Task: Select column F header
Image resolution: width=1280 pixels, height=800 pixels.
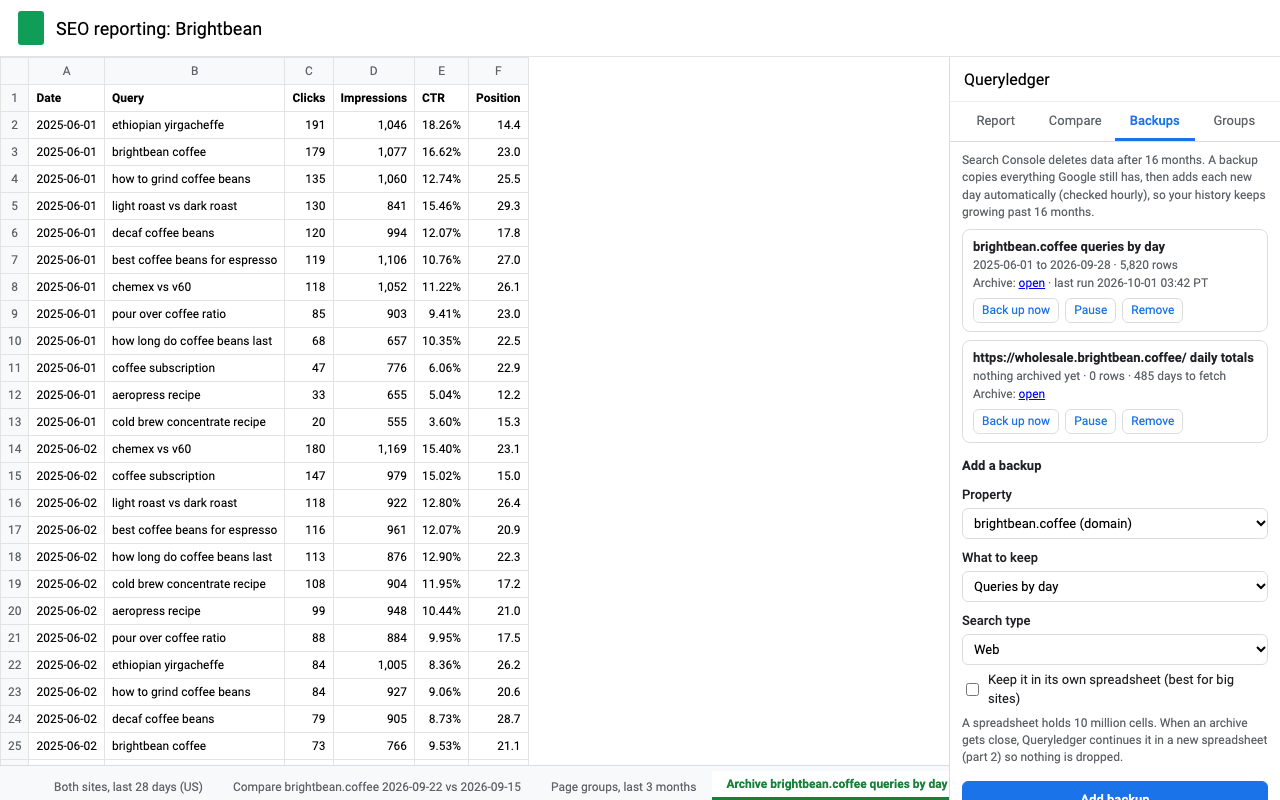Action: [498, 71]
